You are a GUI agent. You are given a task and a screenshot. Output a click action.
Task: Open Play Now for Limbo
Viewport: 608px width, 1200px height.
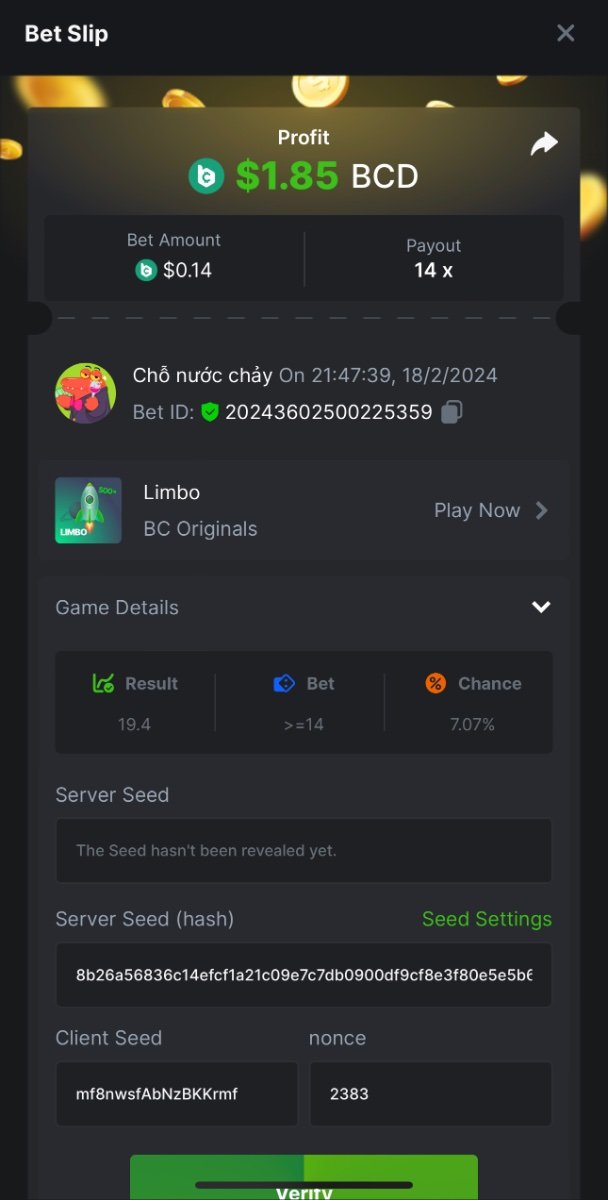(477, 510)
